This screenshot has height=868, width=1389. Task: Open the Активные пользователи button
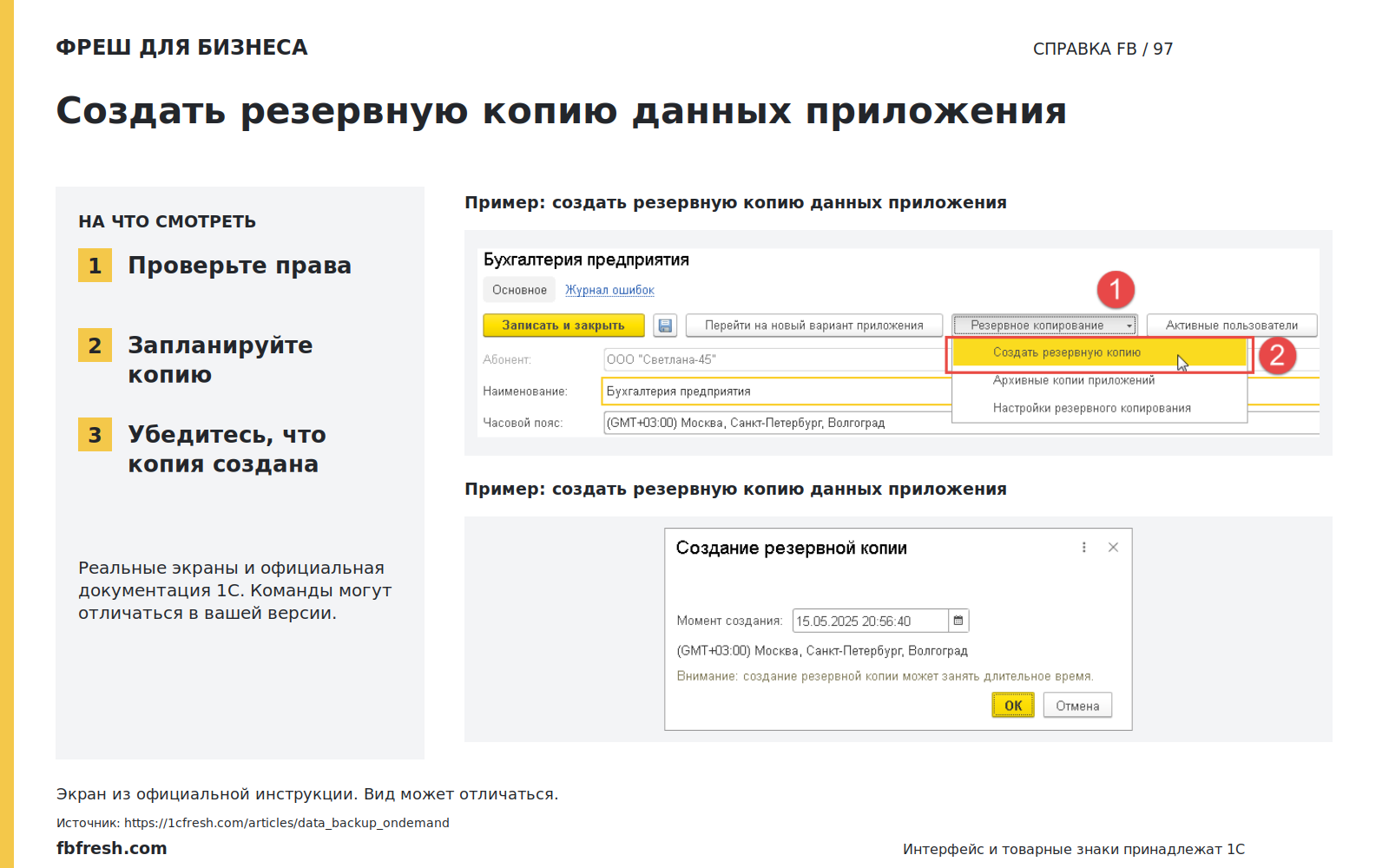[x=1232, y=325]
